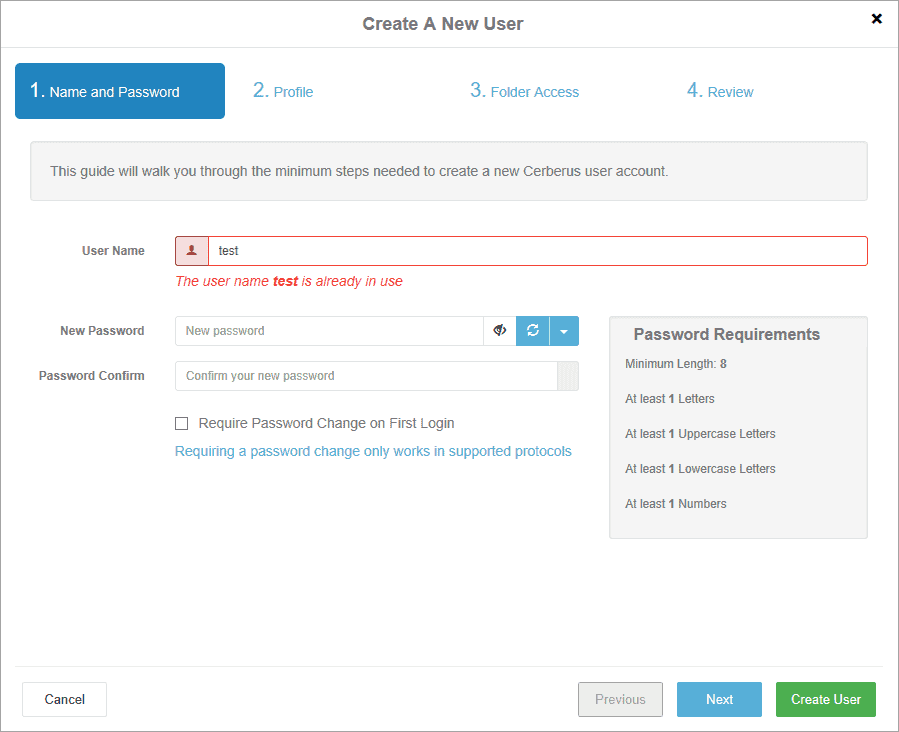
Task: Select the Name and Password step tab
Action: tap(120, 91)
